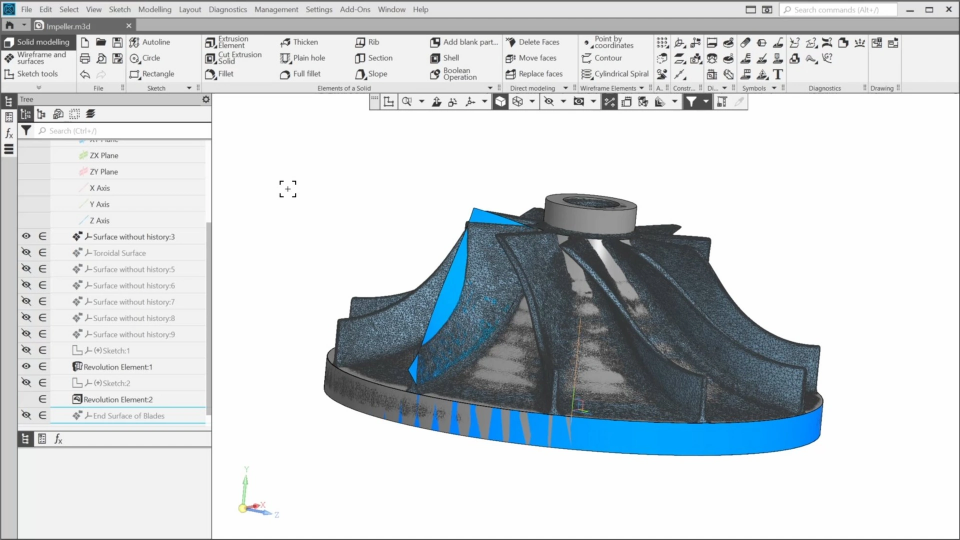The image size is (960, 540).
Task: Hide Surface without history:3 via eye icon
Action: (x=26, y=237)
